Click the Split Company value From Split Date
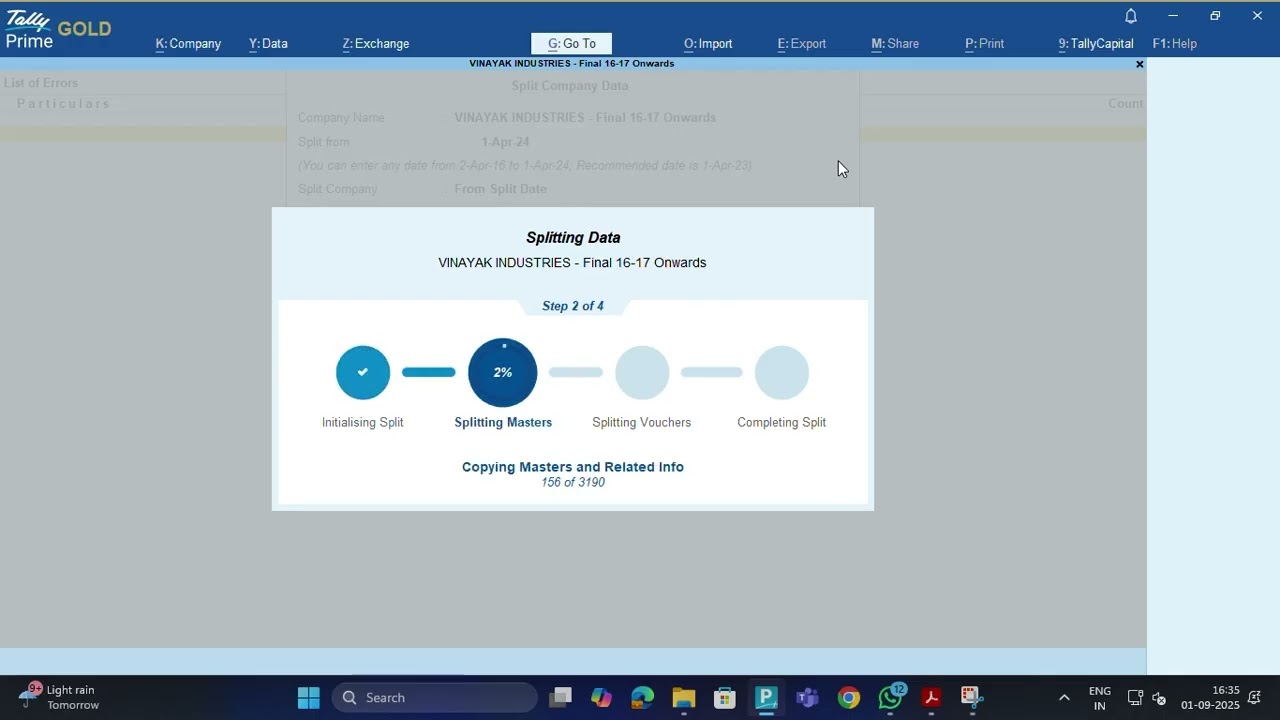 501,189
